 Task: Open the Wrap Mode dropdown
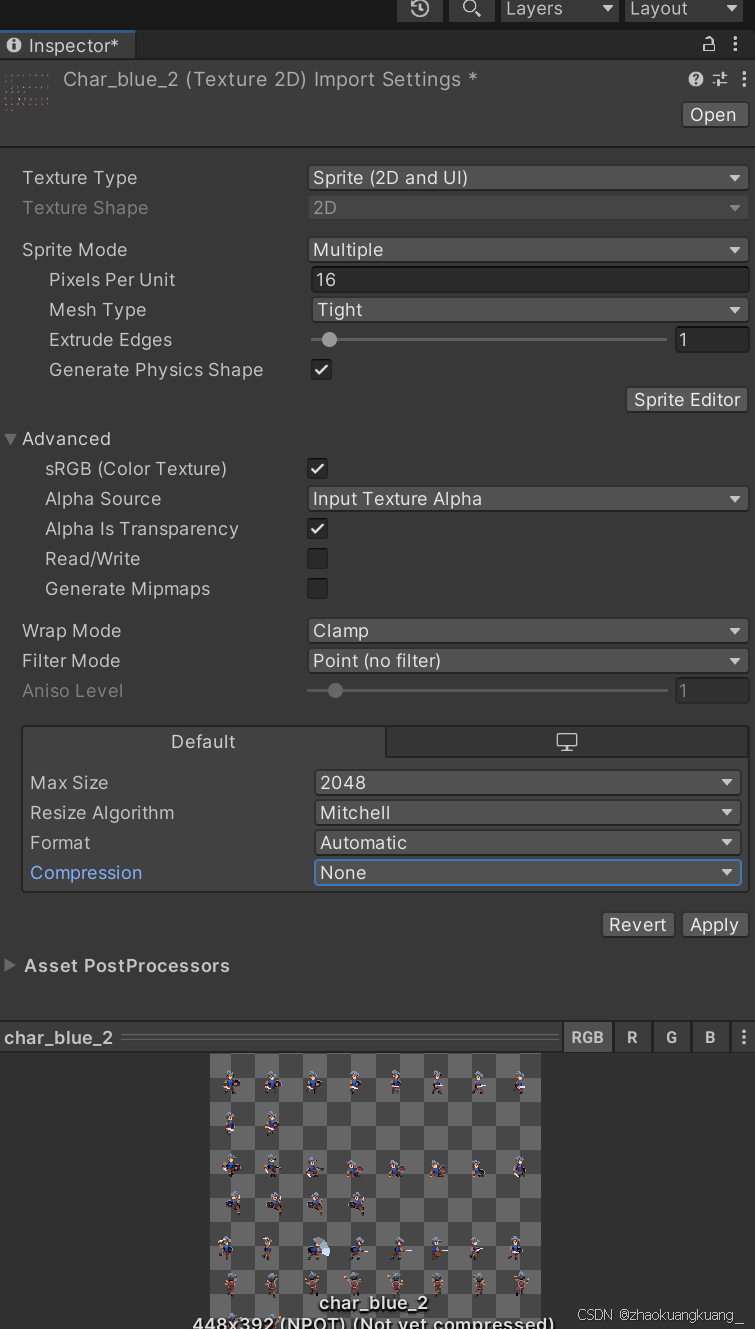(528, 631)
